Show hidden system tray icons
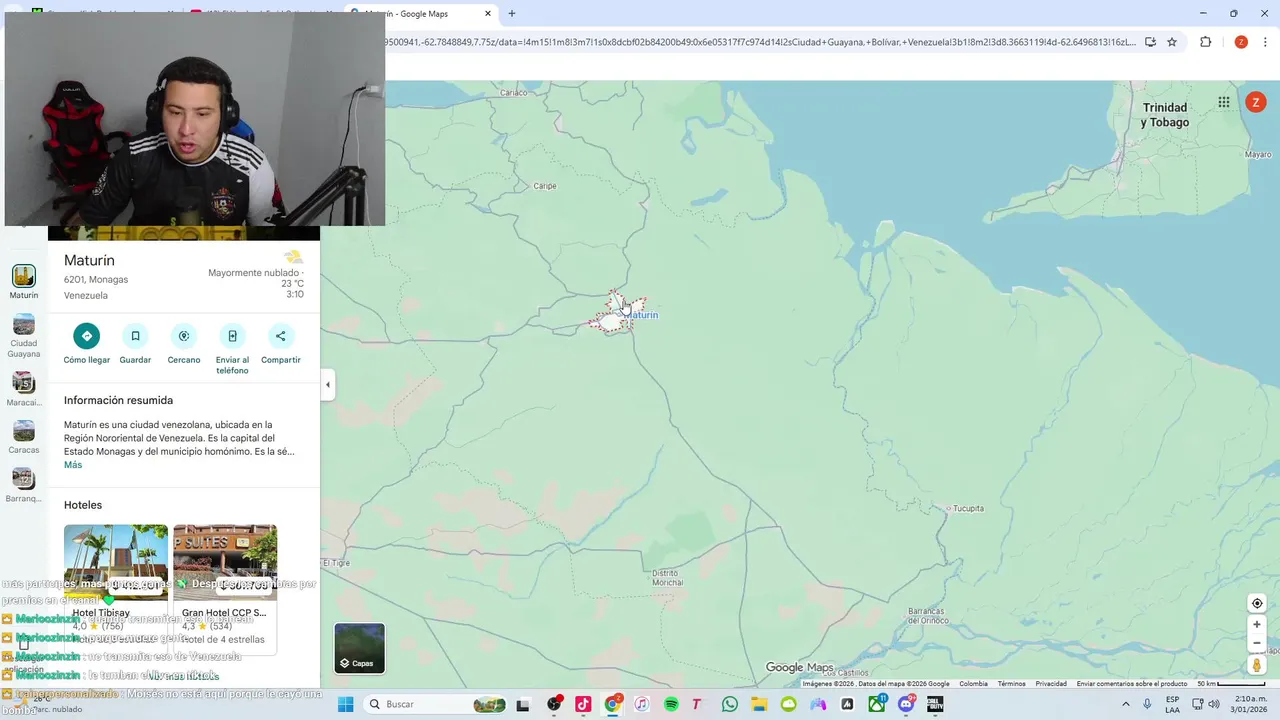 [x=1127, y=704]
